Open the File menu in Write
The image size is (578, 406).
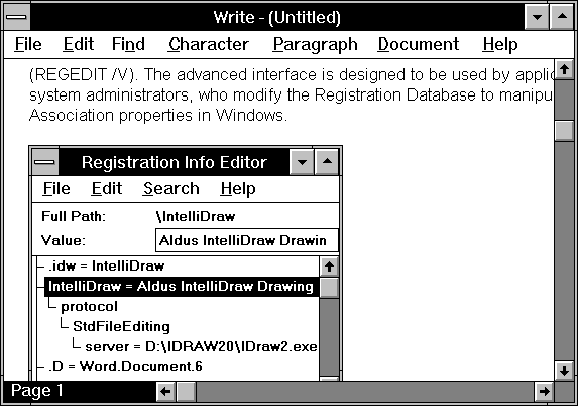point(28,44)
